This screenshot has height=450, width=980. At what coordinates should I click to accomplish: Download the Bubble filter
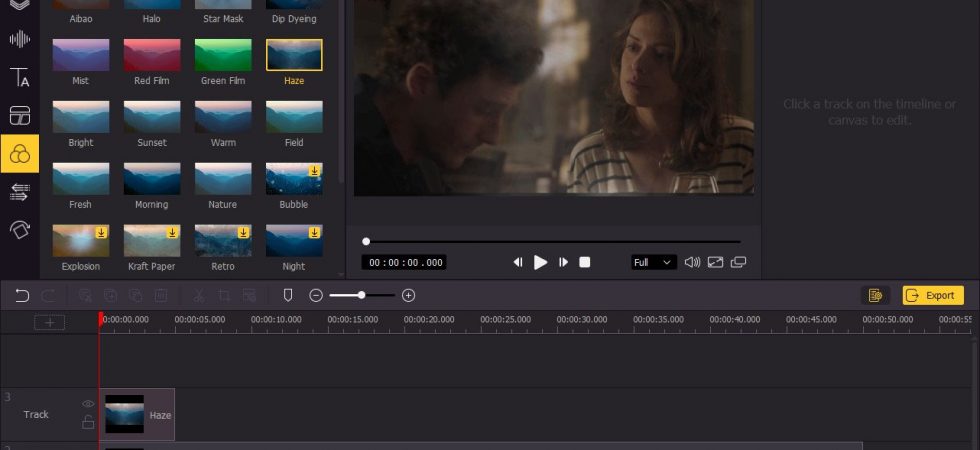314,171
